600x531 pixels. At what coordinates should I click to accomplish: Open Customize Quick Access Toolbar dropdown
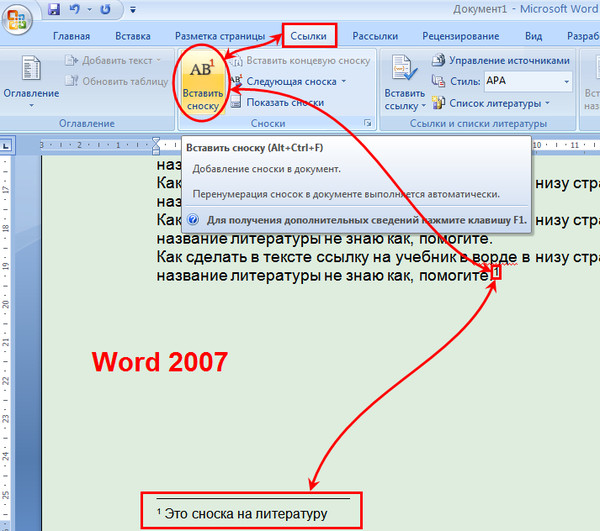click(133, 10)
